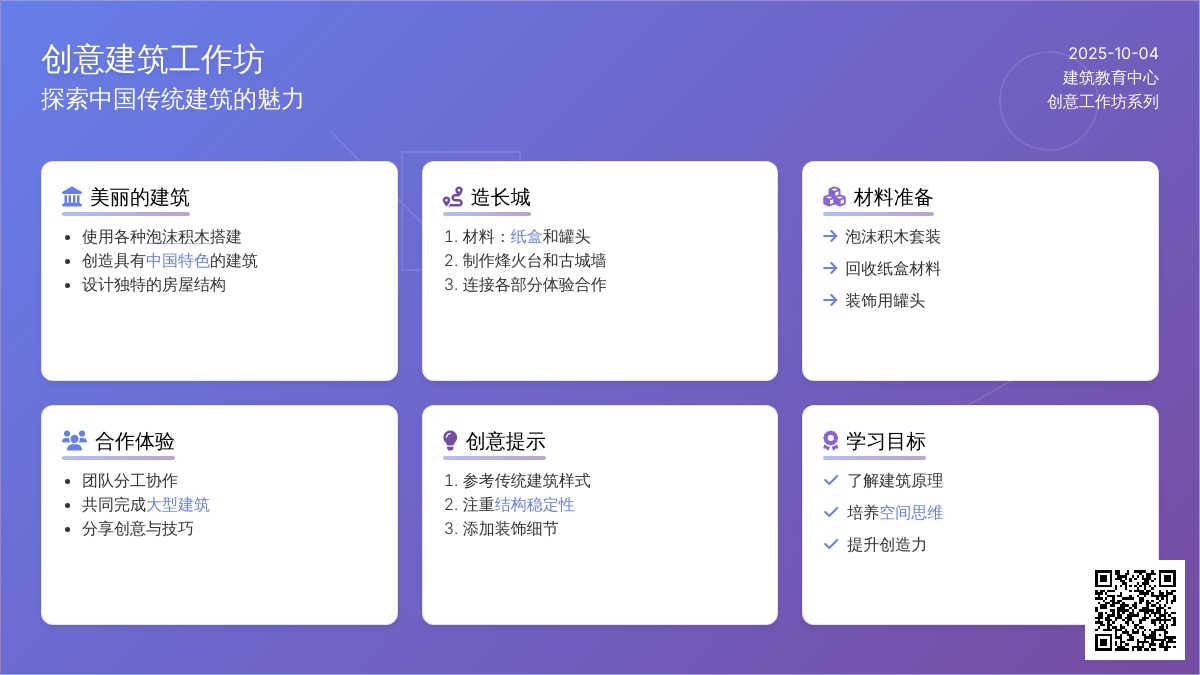Open the highlighted 纸盒 link
Viewport: 1200px width, 675px height.
(x=526, y=237)
